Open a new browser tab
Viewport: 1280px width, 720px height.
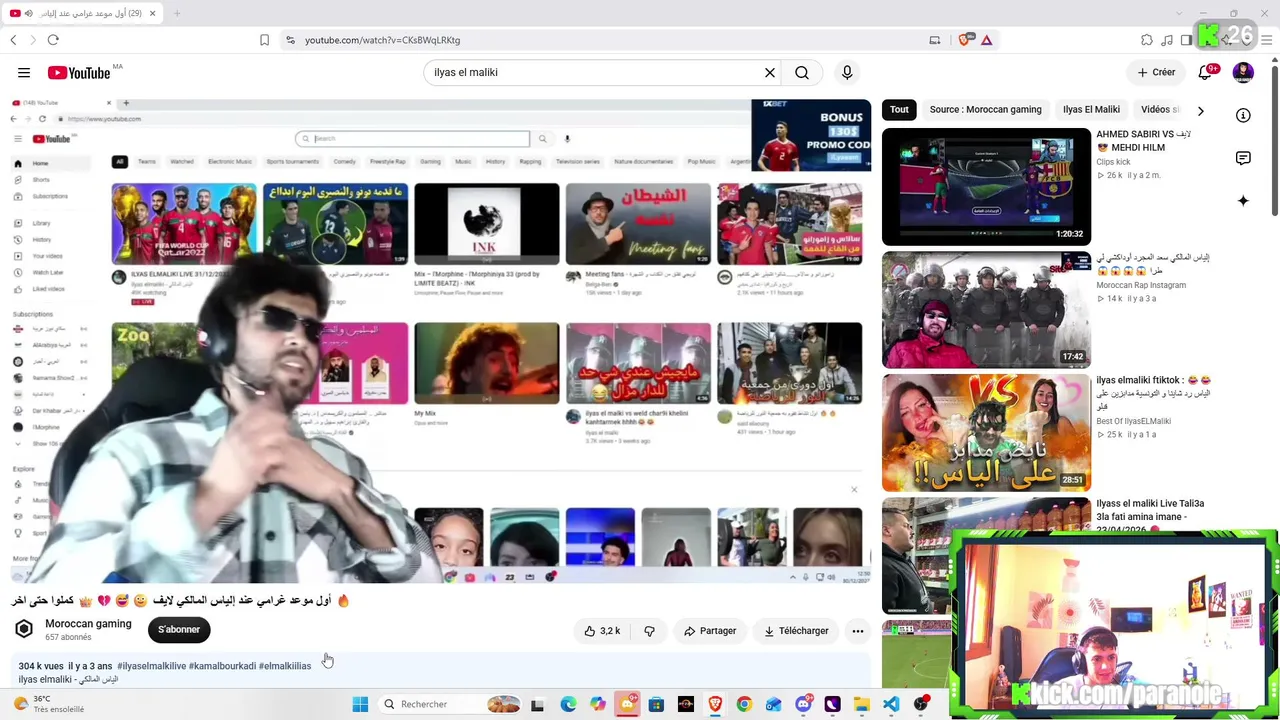[177, 13]
